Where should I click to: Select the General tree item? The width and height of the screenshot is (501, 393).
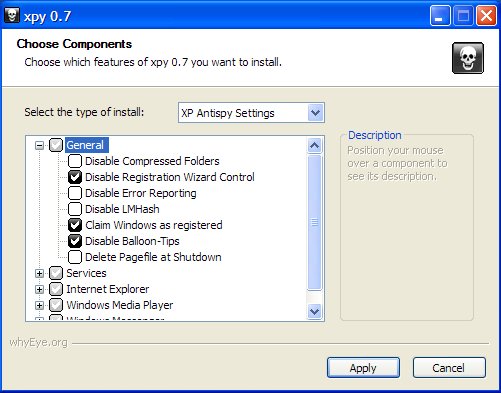(x=85, y=145)
